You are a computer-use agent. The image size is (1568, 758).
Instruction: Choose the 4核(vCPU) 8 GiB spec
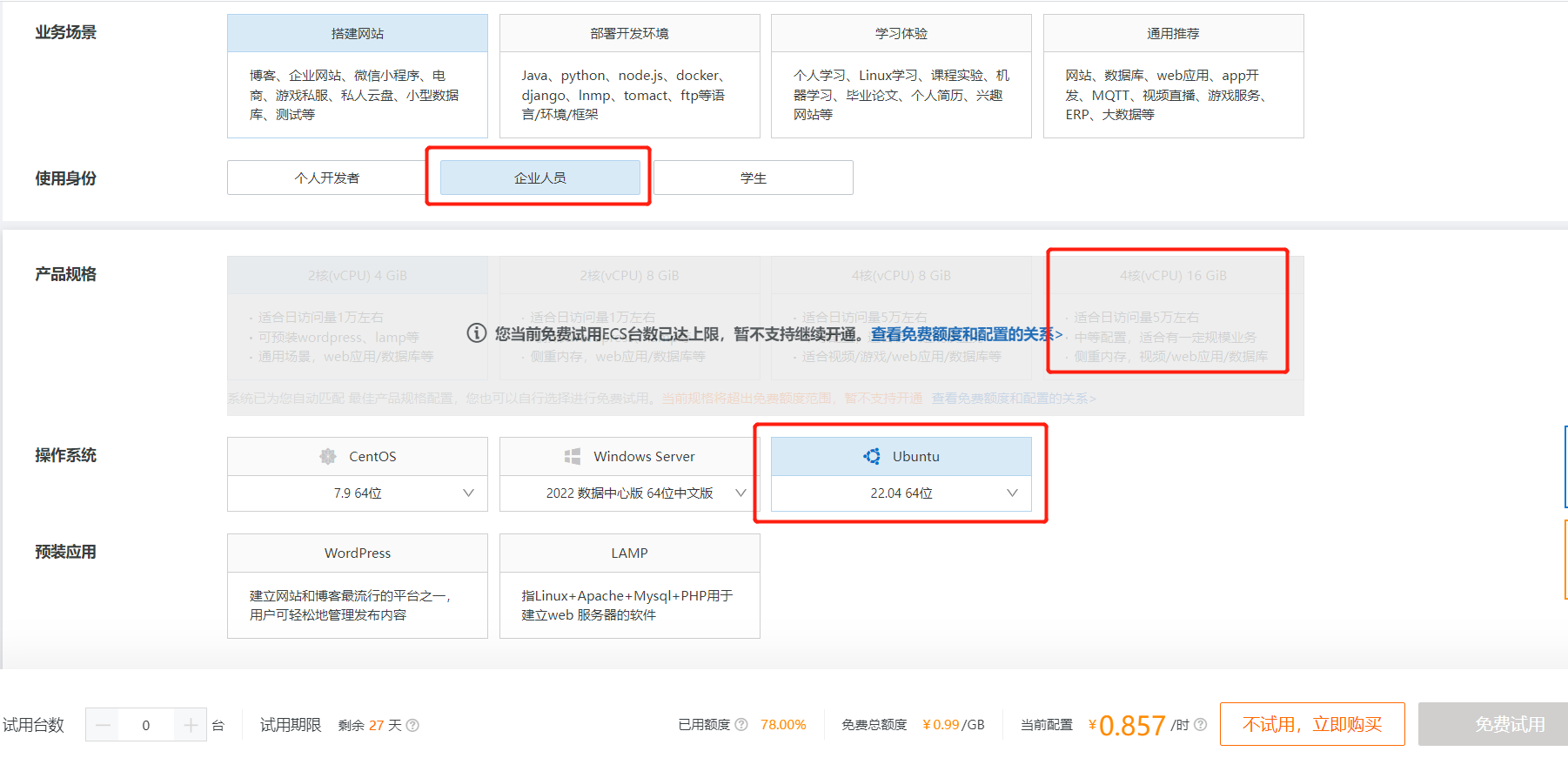901,318
